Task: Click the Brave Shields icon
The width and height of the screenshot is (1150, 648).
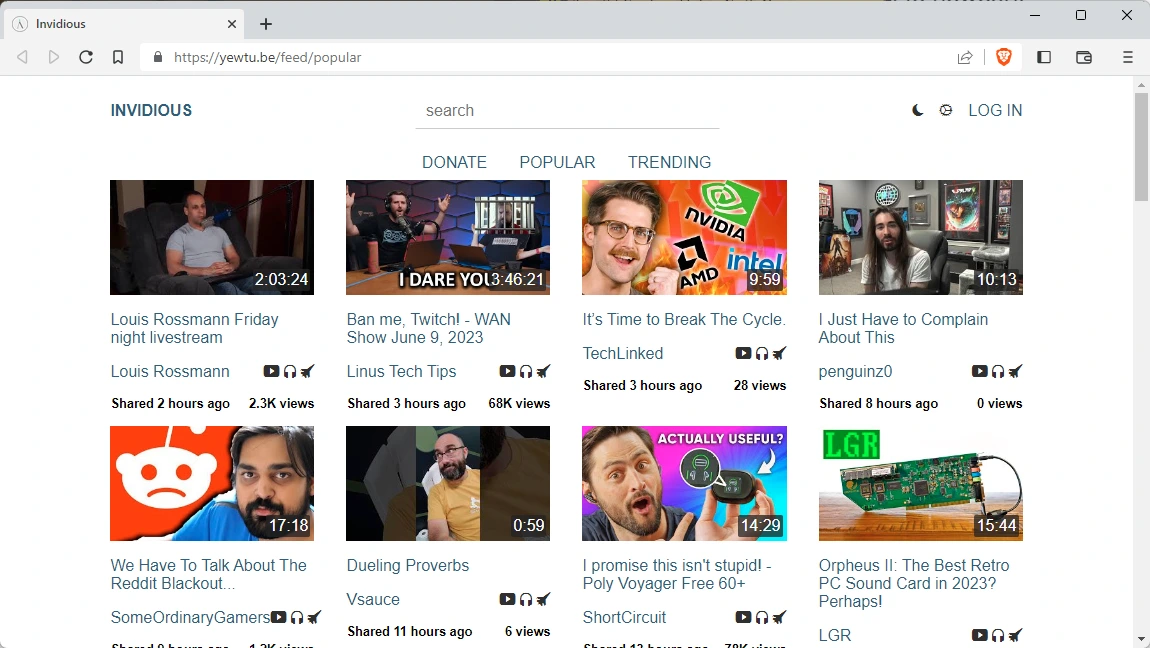Action: pos(1004,58)
